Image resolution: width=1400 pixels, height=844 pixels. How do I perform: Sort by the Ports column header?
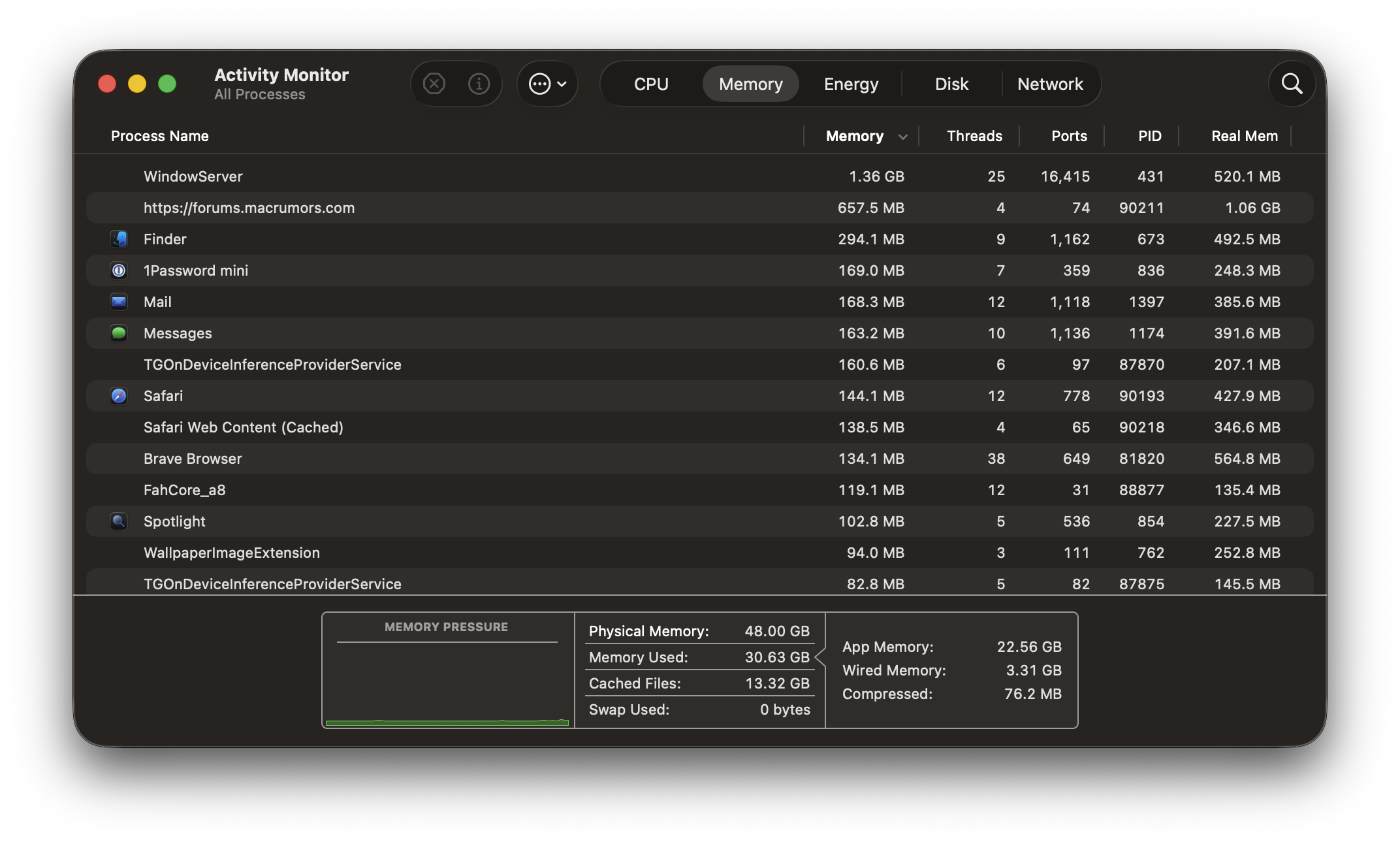pyautogui.click(x=1069, y=136)
